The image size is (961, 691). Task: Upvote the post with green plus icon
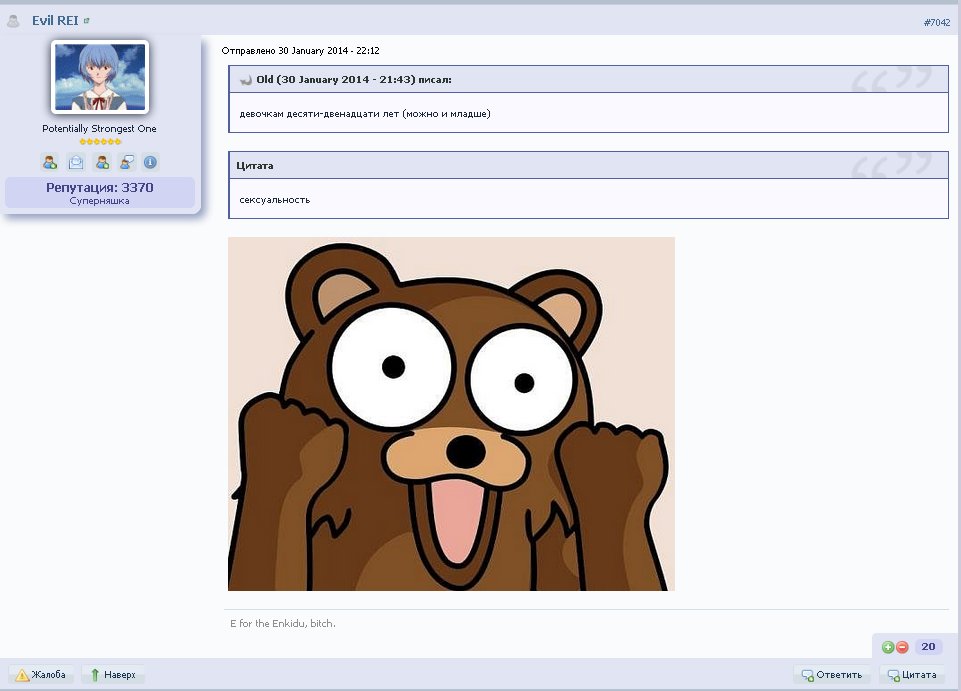coord(888,647)
